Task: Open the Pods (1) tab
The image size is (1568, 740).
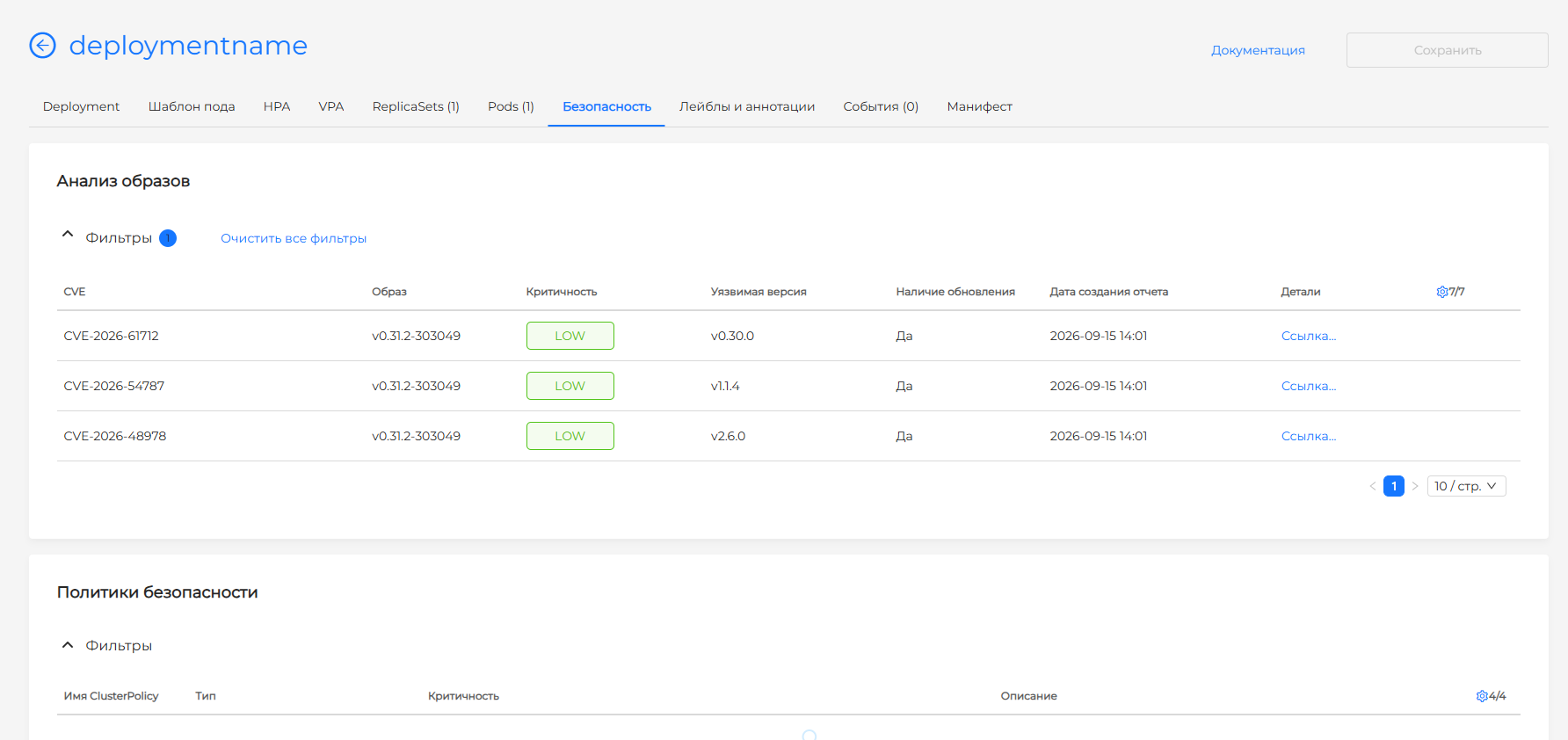Action: coord(511,106)
